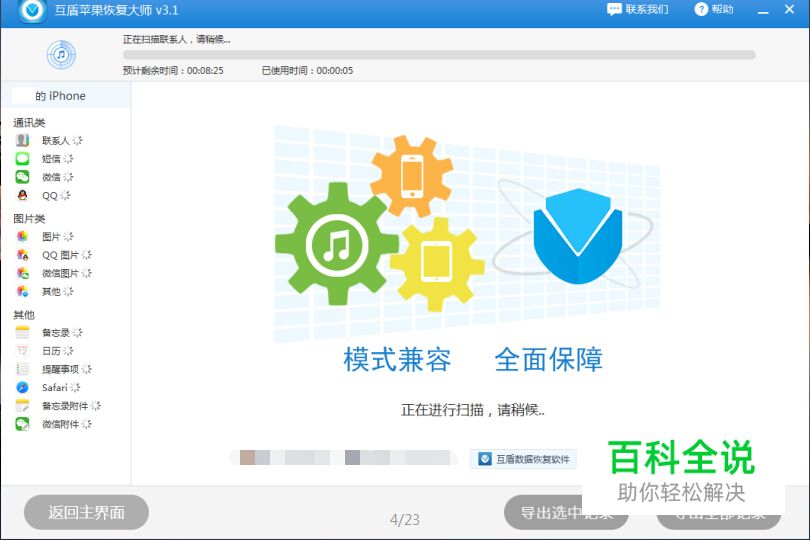810x540 pixels.
Task: Click the 互盾数据恢复软件 link
Action: pyautogui.click(x=523, y=459)
